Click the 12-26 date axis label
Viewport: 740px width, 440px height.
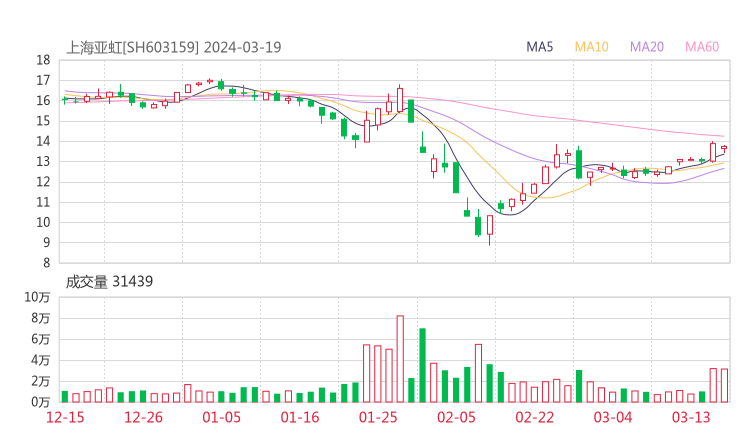click(x=143, y=417)
